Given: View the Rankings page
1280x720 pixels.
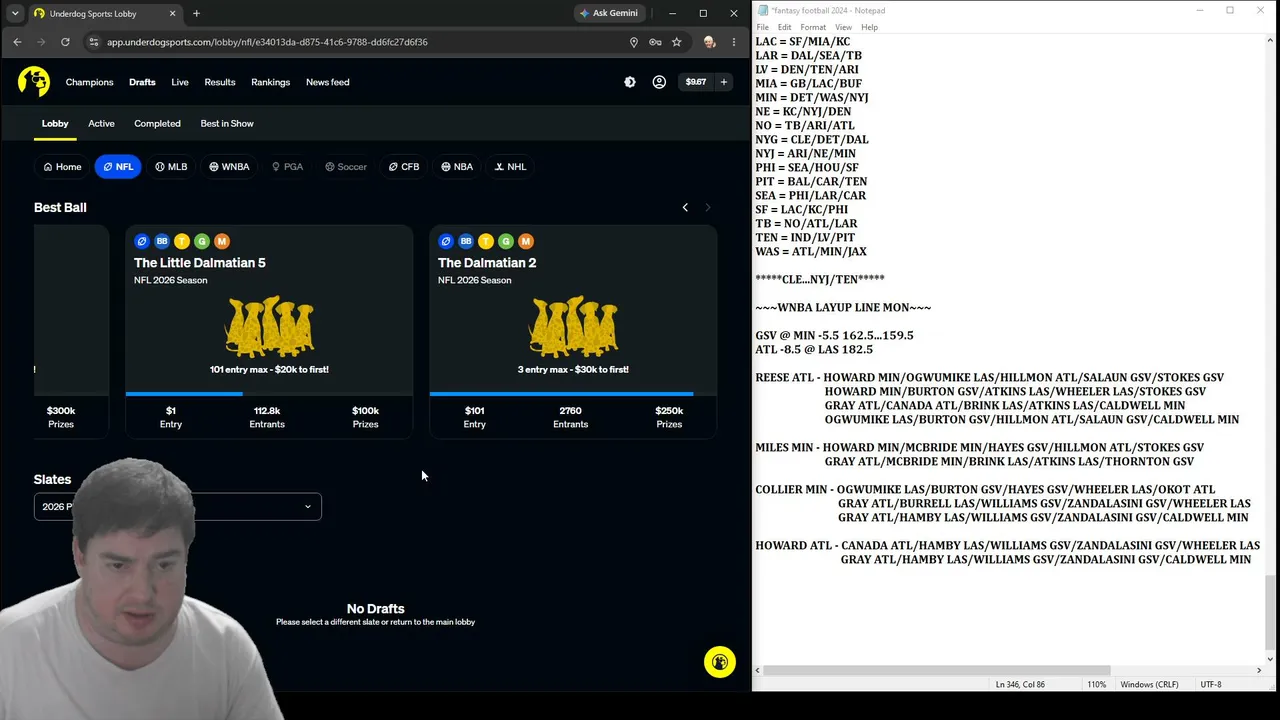Looking at the screenshot, I should (270, 82).
